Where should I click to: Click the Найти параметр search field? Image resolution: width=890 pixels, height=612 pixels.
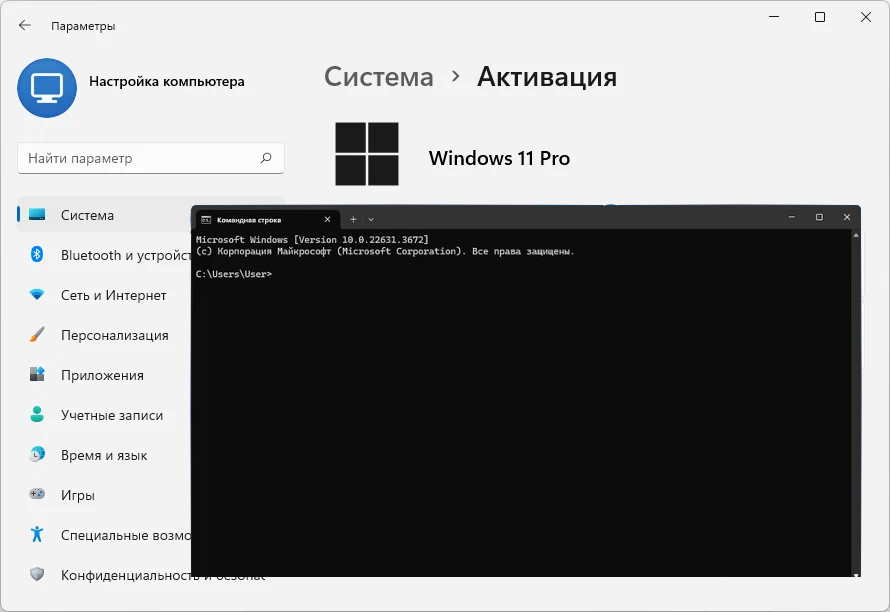tap(150, 158)
